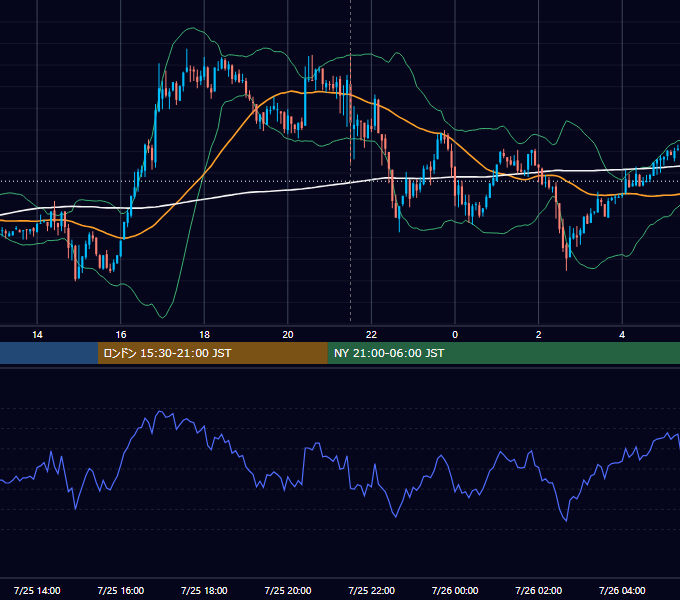Click hour label 20 on upper axis
The image size is (680, 600).
[288, 335]
